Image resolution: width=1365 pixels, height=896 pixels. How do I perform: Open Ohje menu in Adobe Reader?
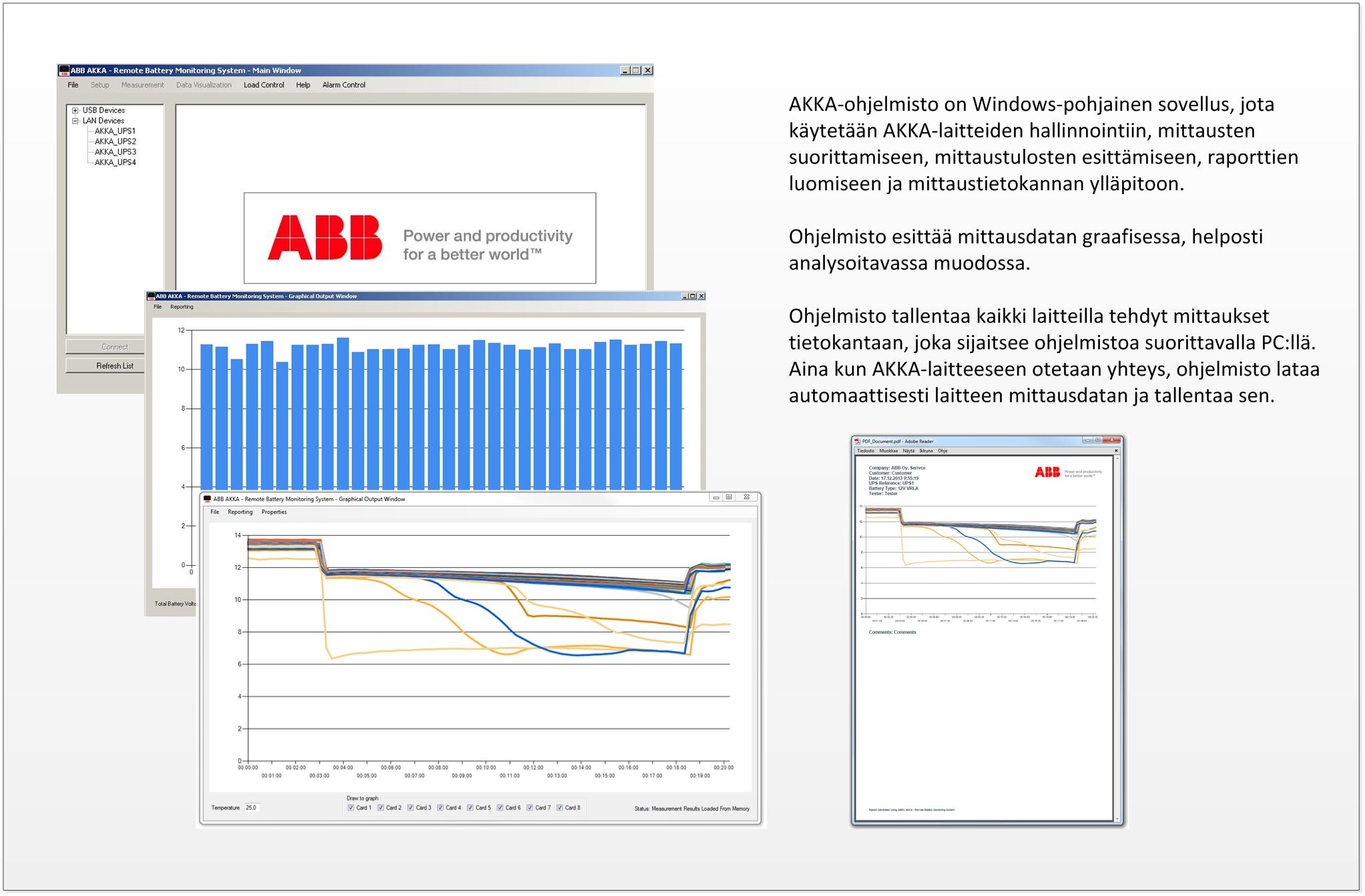pos(942,451)
